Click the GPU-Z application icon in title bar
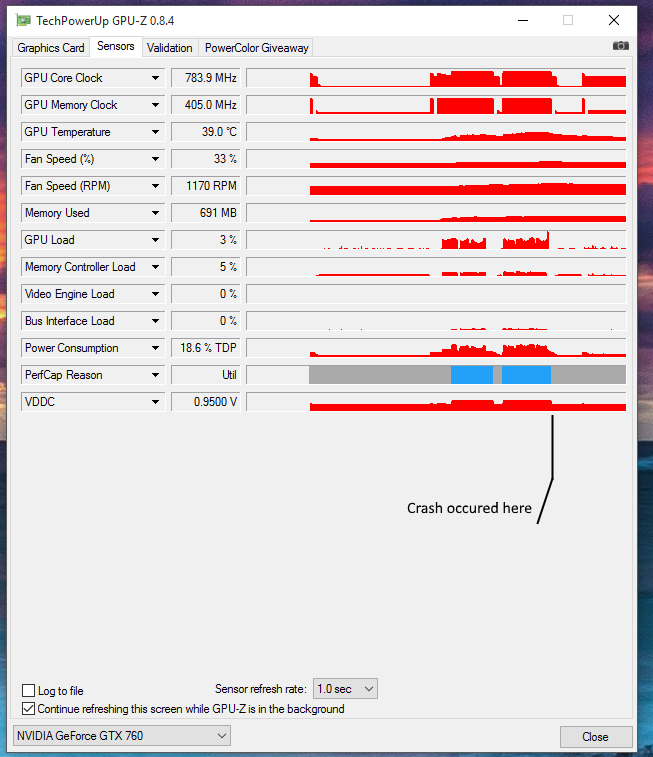The width and height of the screenshot is (653, 757). click(x=23, y=20)
